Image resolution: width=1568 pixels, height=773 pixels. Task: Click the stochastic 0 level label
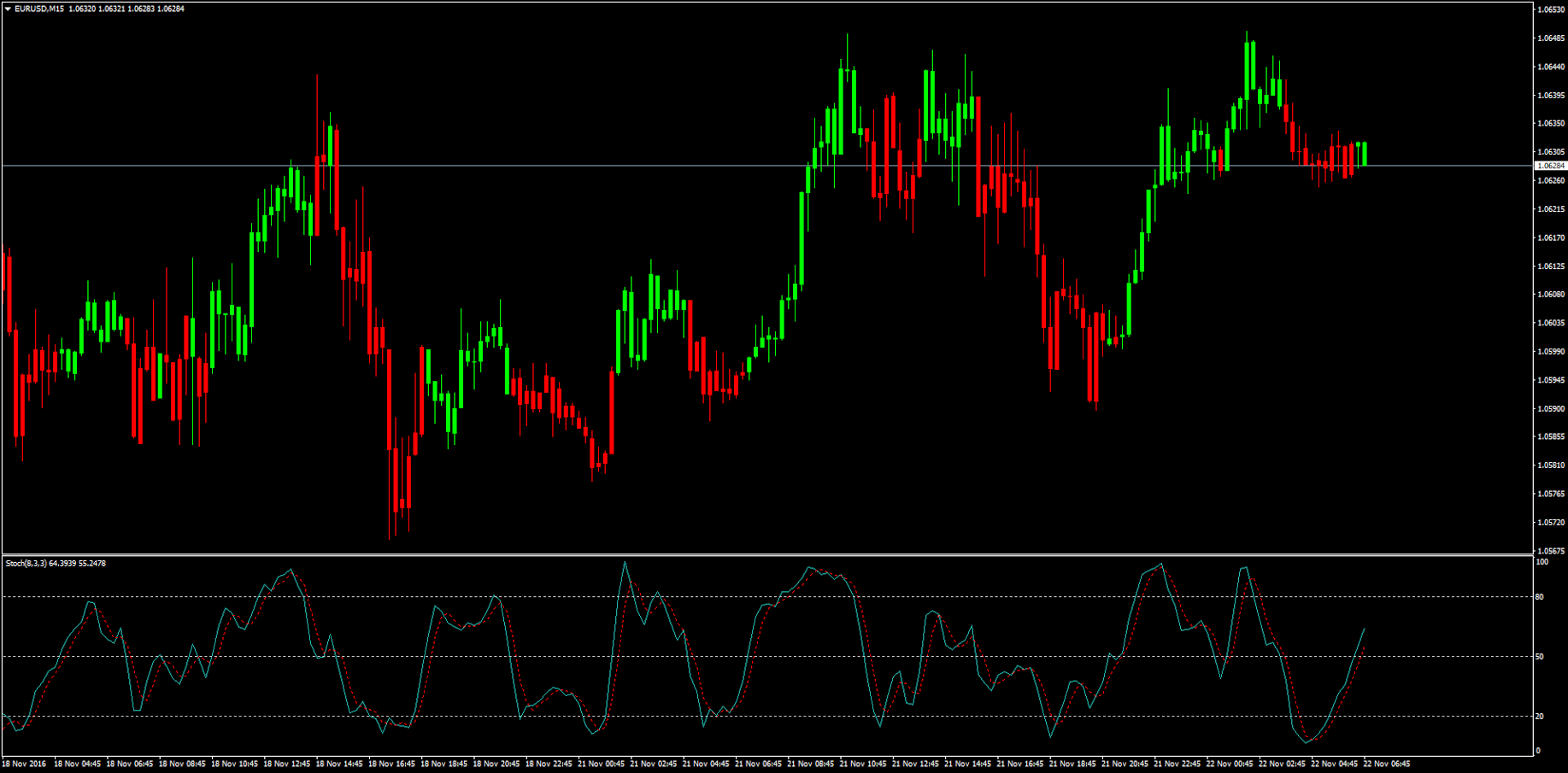click(x=1538, y=751)
